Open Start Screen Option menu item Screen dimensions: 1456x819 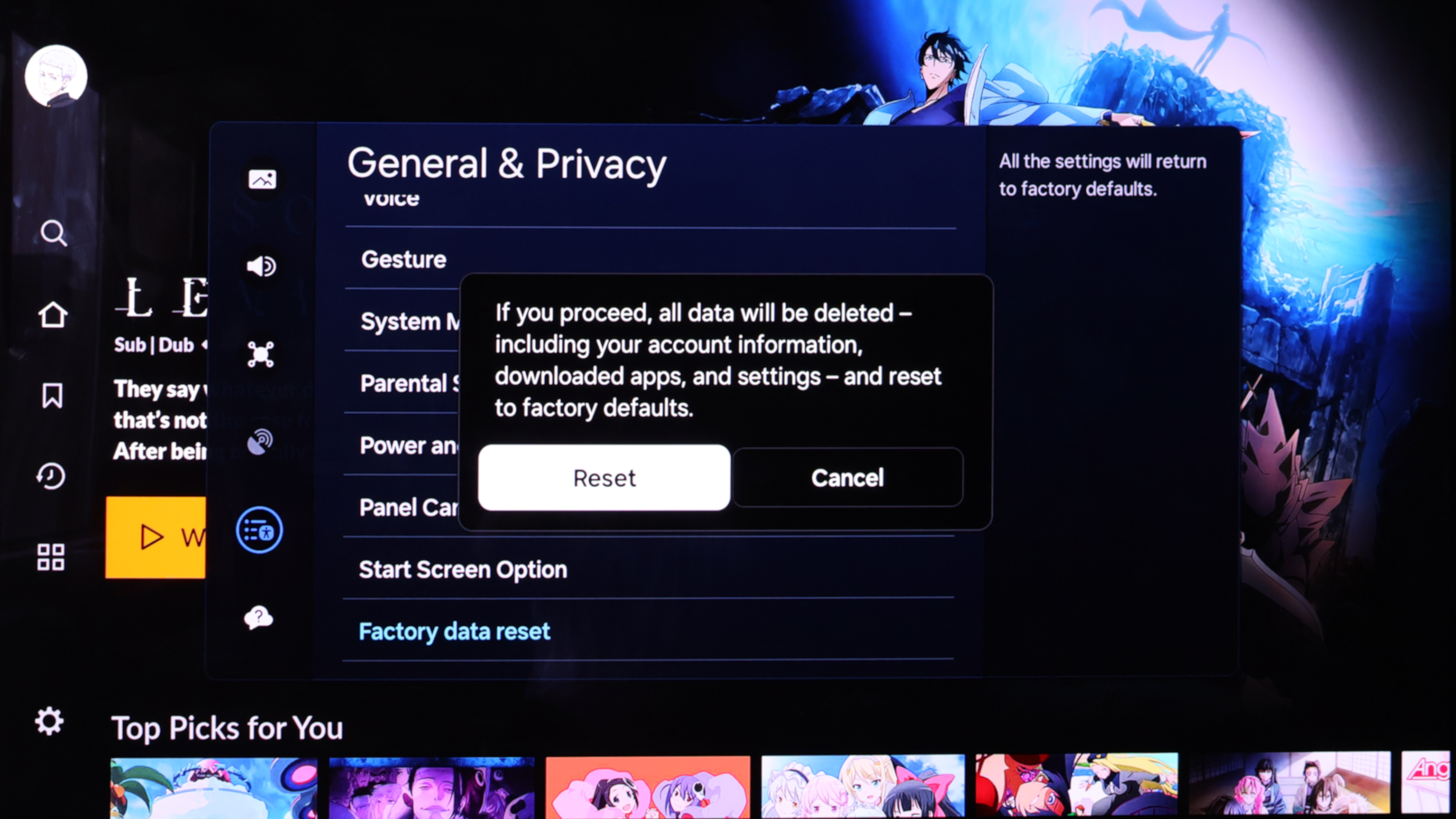463,570
